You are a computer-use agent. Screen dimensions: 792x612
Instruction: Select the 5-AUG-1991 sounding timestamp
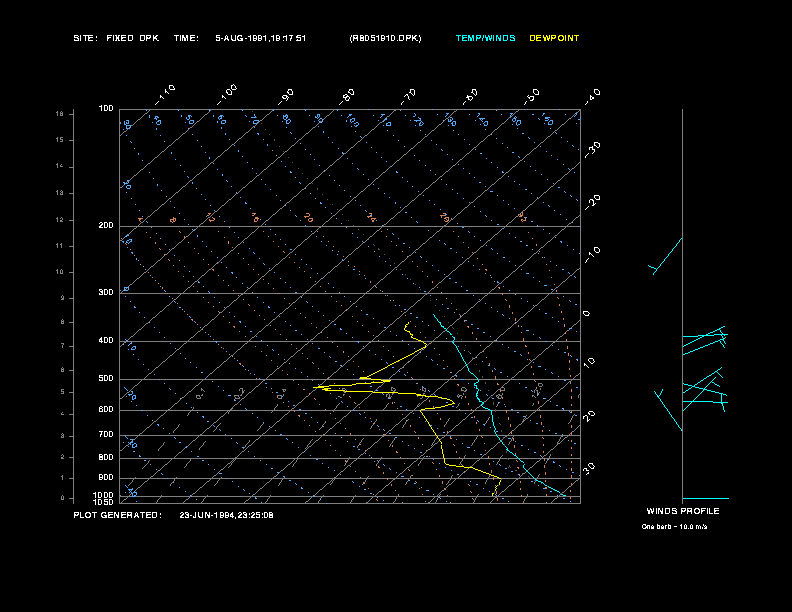tap(261, 38)
